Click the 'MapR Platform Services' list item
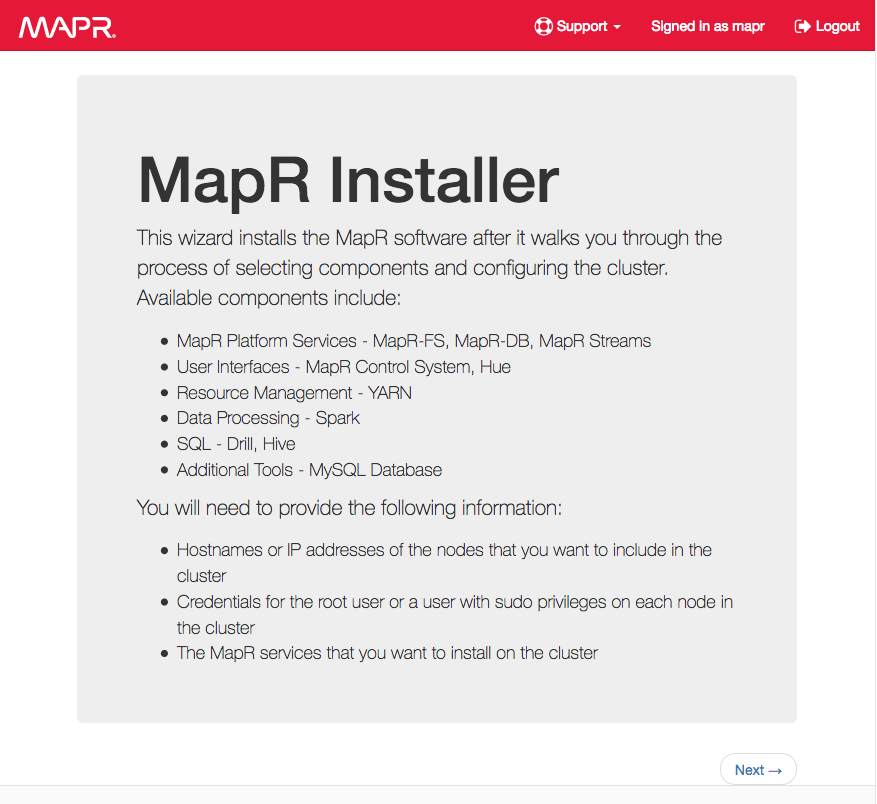Viewport: 877px width, 804px height. [x=414, y=341]
